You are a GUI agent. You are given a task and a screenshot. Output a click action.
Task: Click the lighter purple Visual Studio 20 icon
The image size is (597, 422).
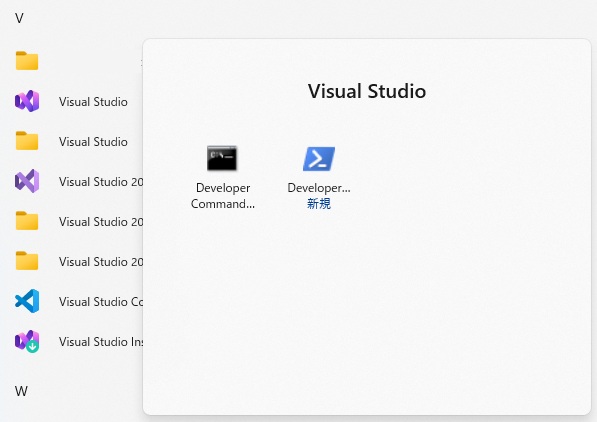click(x=27, y=181)
